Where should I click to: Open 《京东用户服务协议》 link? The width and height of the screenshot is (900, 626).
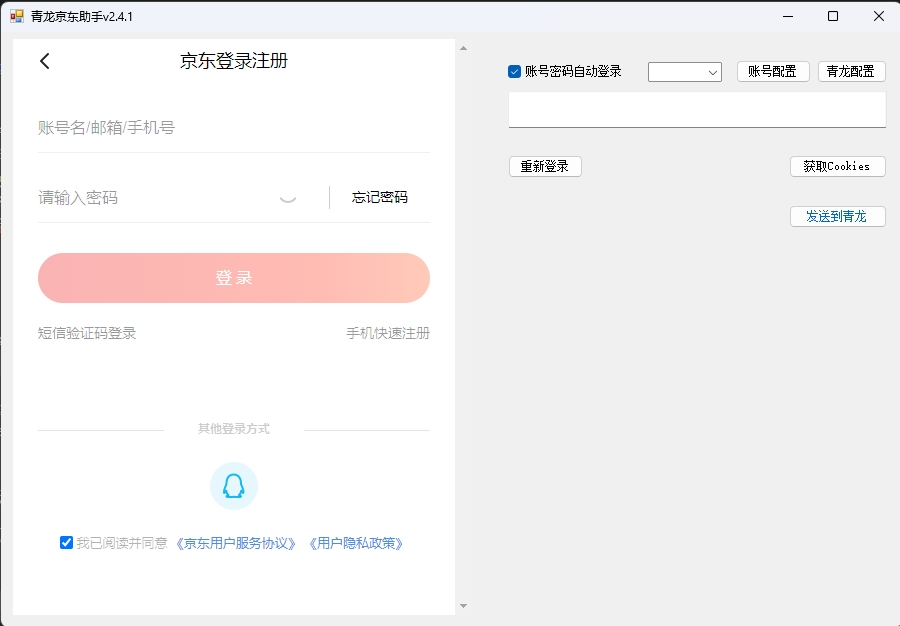point(235,543)
